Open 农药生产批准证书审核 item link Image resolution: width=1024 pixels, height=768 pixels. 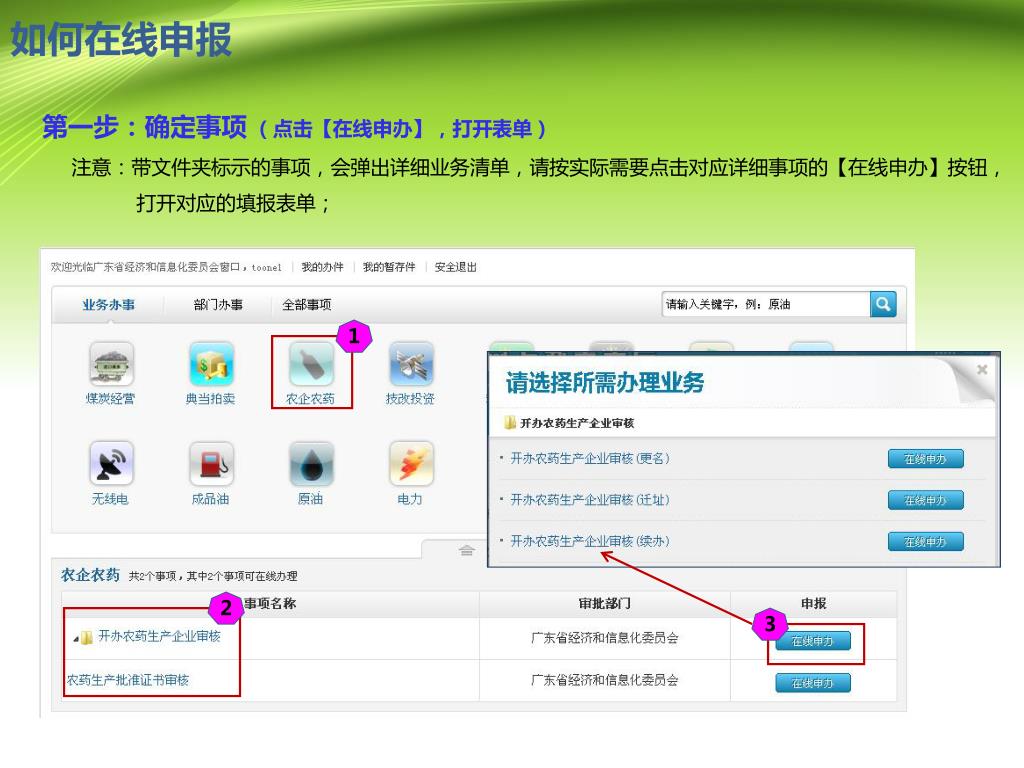coord(127,680)
